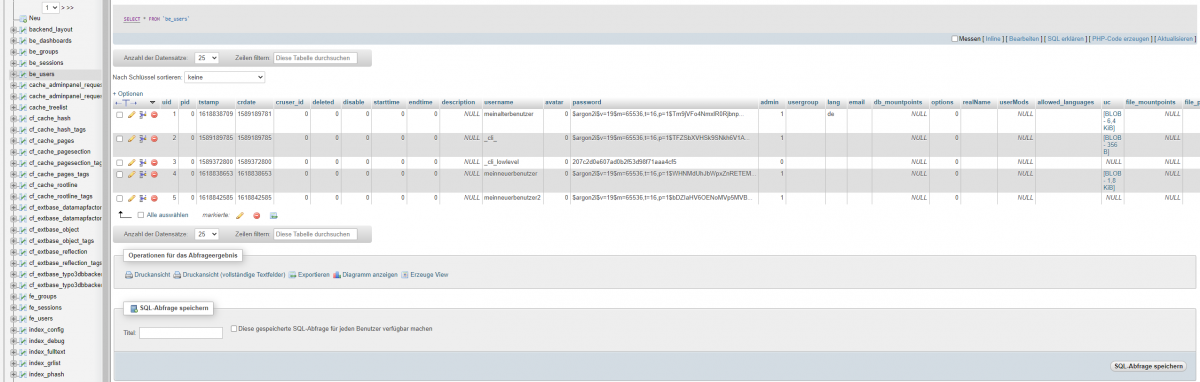1200x382 pixels.
Task: Open be_dashboards table in sidebar
Action: tap(50, 40)
